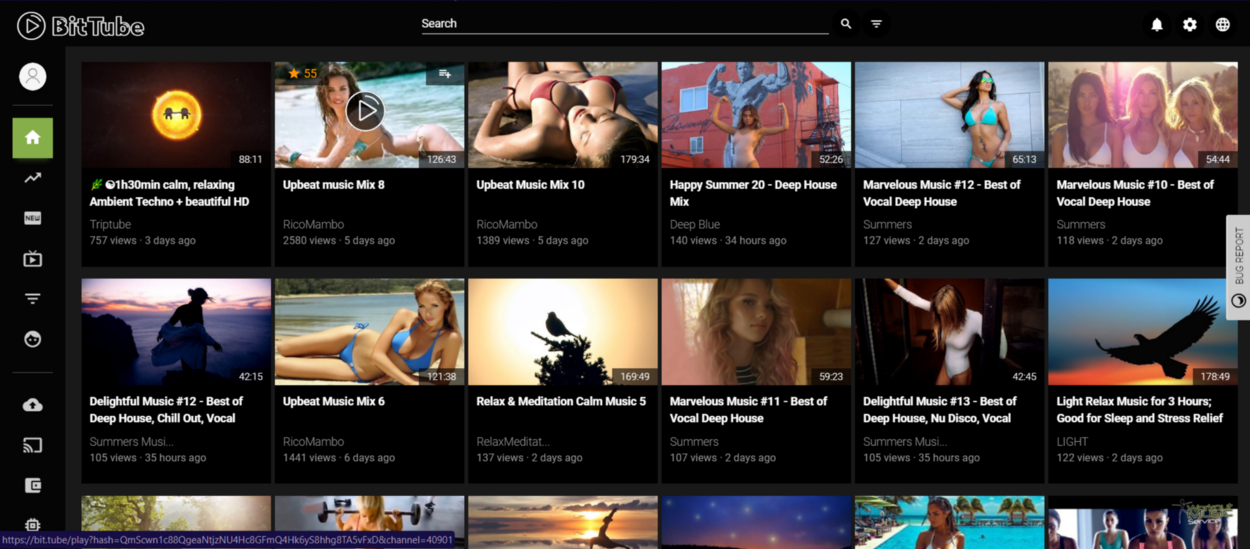The image size is (1250, 549).
Task: Open the RelaxMeditat... channel link
Action: point(513,442)
